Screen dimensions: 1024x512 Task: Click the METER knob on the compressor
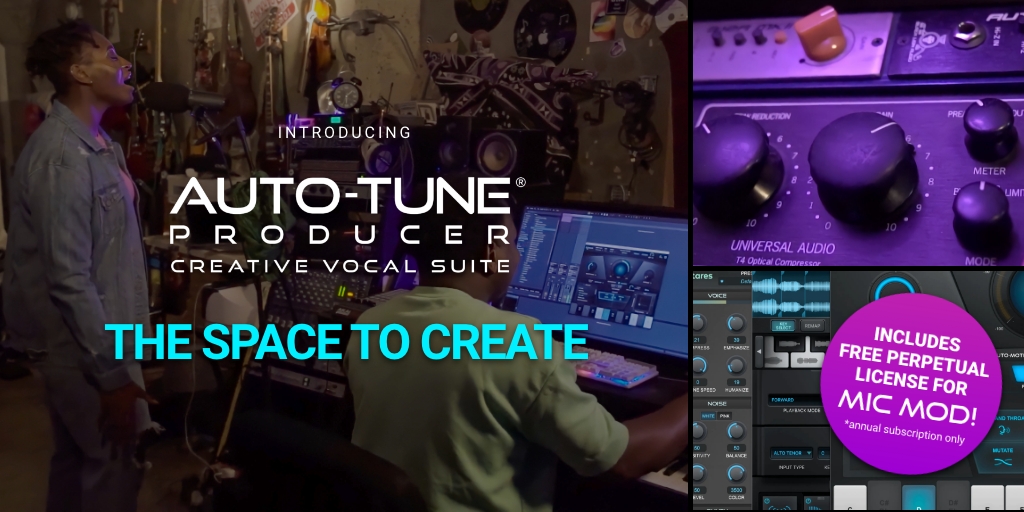point(990,131)
